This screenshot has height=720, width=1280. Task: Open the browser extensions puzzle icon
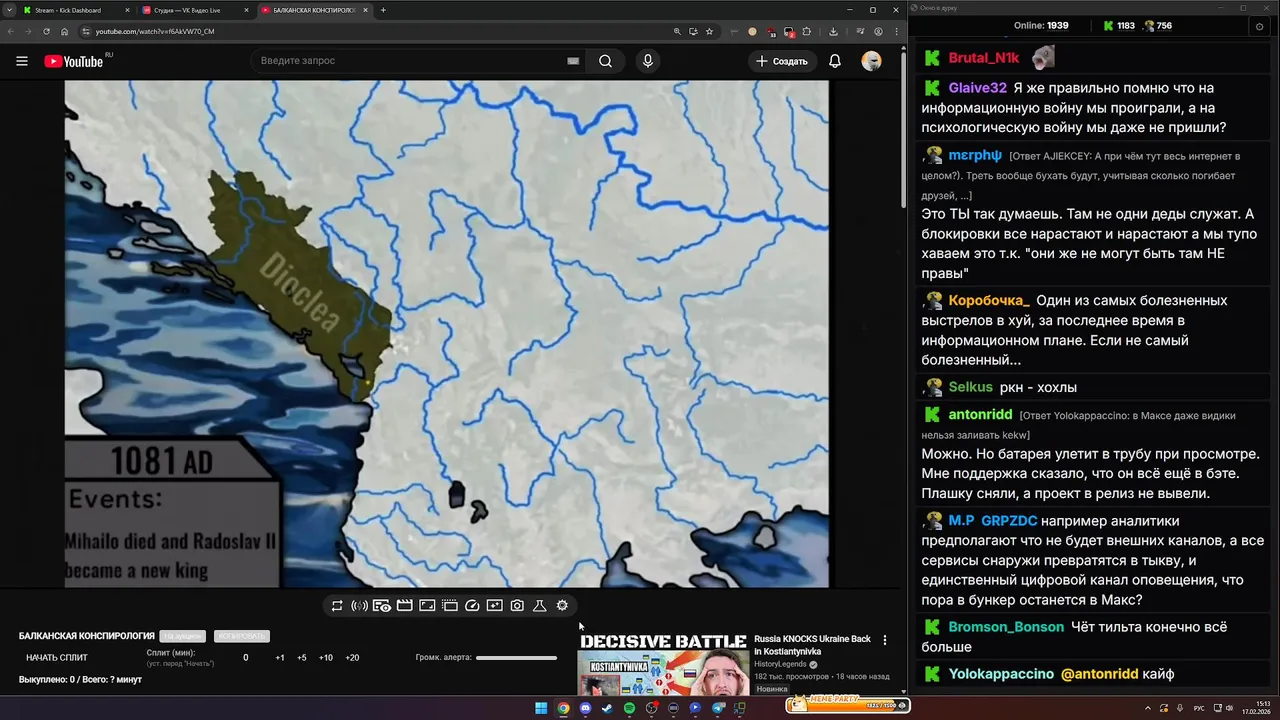[x=807, y=31]
